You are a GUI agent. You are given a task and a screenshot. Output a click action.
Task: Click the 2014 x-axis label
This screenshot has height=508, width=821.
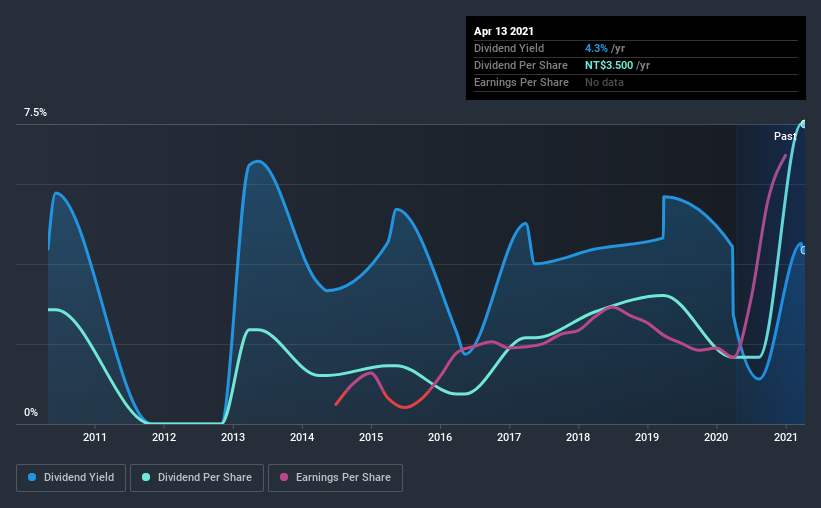pyautogui.click(x=302, y=437)
